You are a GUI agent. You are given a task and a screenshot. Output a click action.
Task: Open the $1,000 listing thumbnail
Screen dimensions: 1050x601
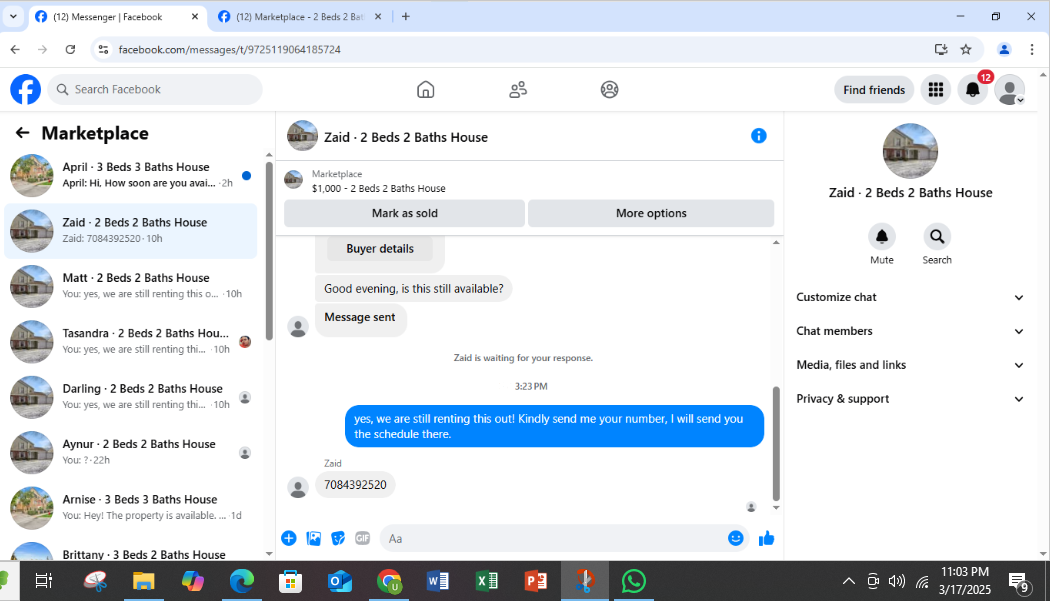[x=293, y=180]
